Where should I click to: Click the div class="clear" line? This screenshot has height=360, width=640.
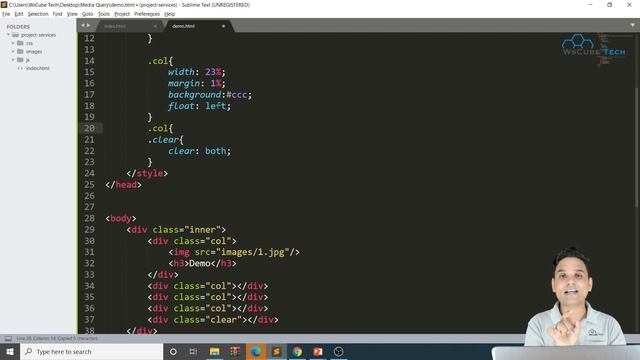tap(213, 320)
